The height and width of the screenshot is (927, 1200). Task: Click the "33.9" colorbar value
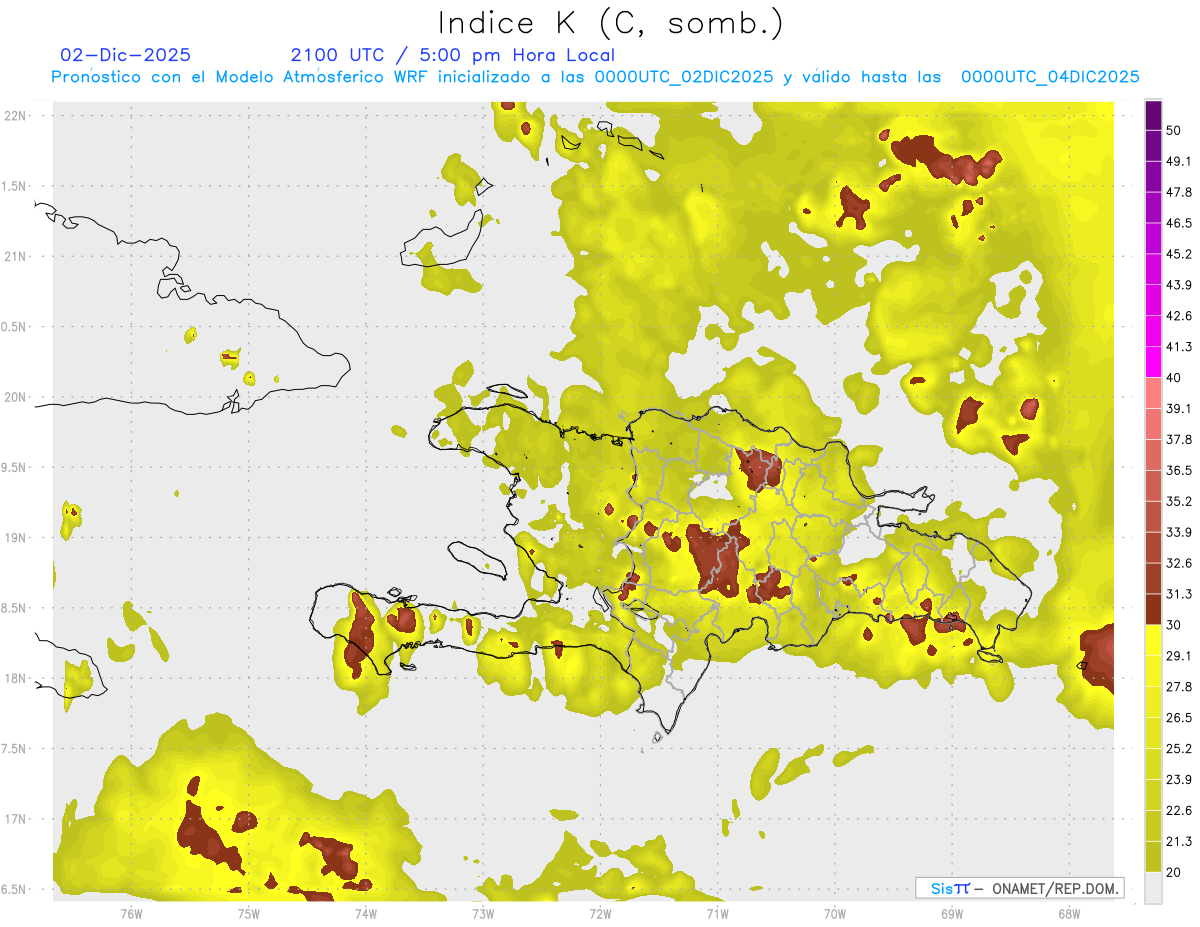(1179, 532)
